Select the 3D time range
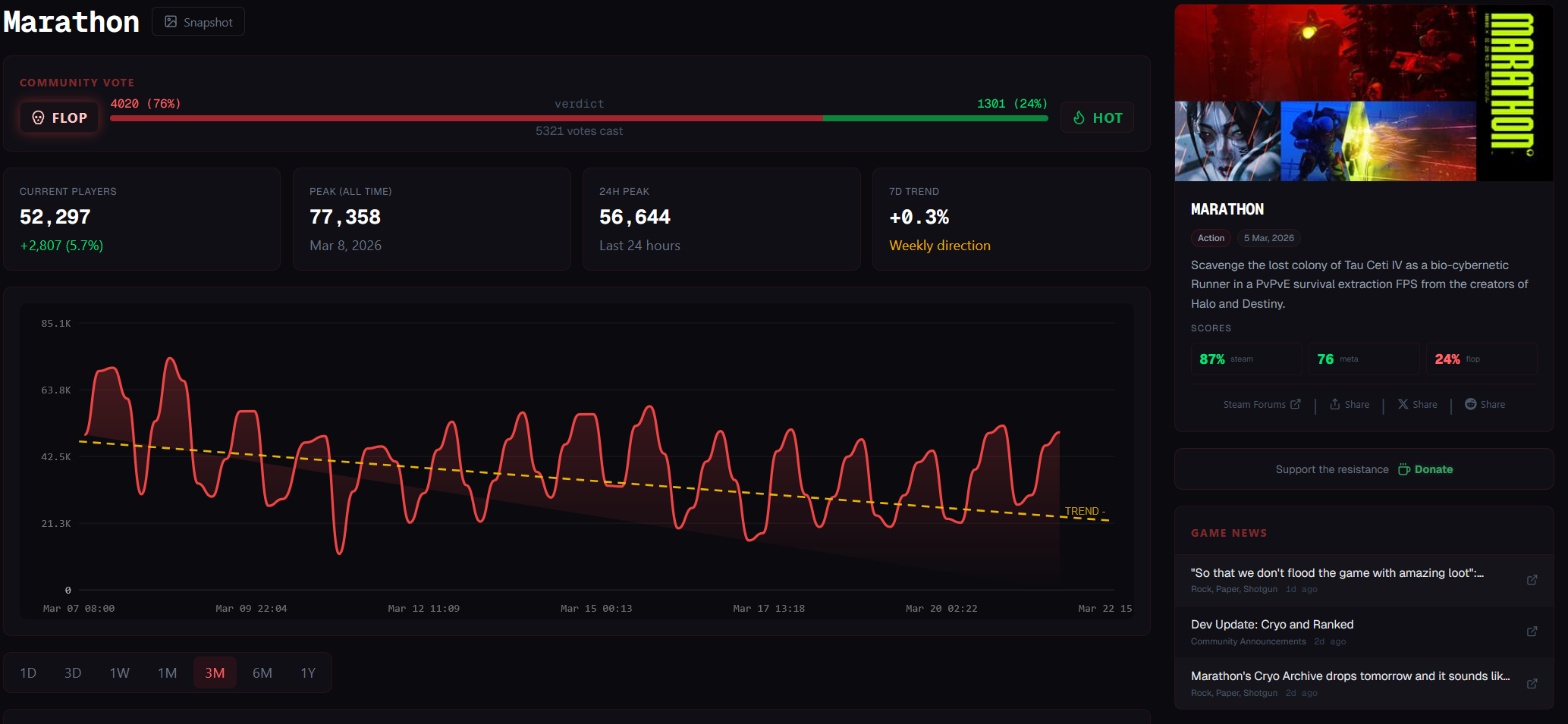Image resolution: width=1568 pixels, height=724 pixels. pyautogui.click(x=73, y=673)
